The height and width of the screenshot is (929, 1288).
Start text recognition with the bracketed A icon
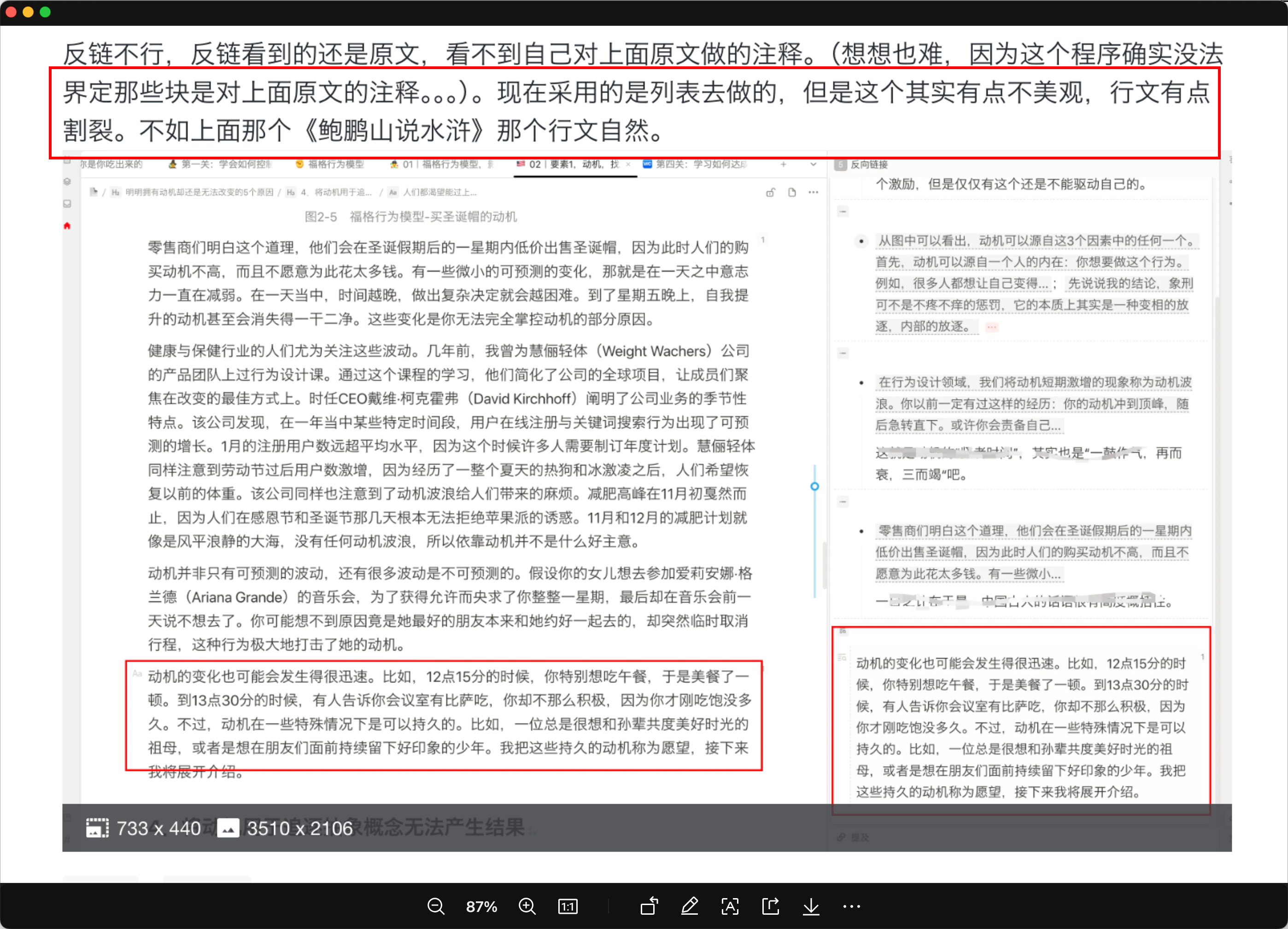pyautogui.click(x=730, y=906)
